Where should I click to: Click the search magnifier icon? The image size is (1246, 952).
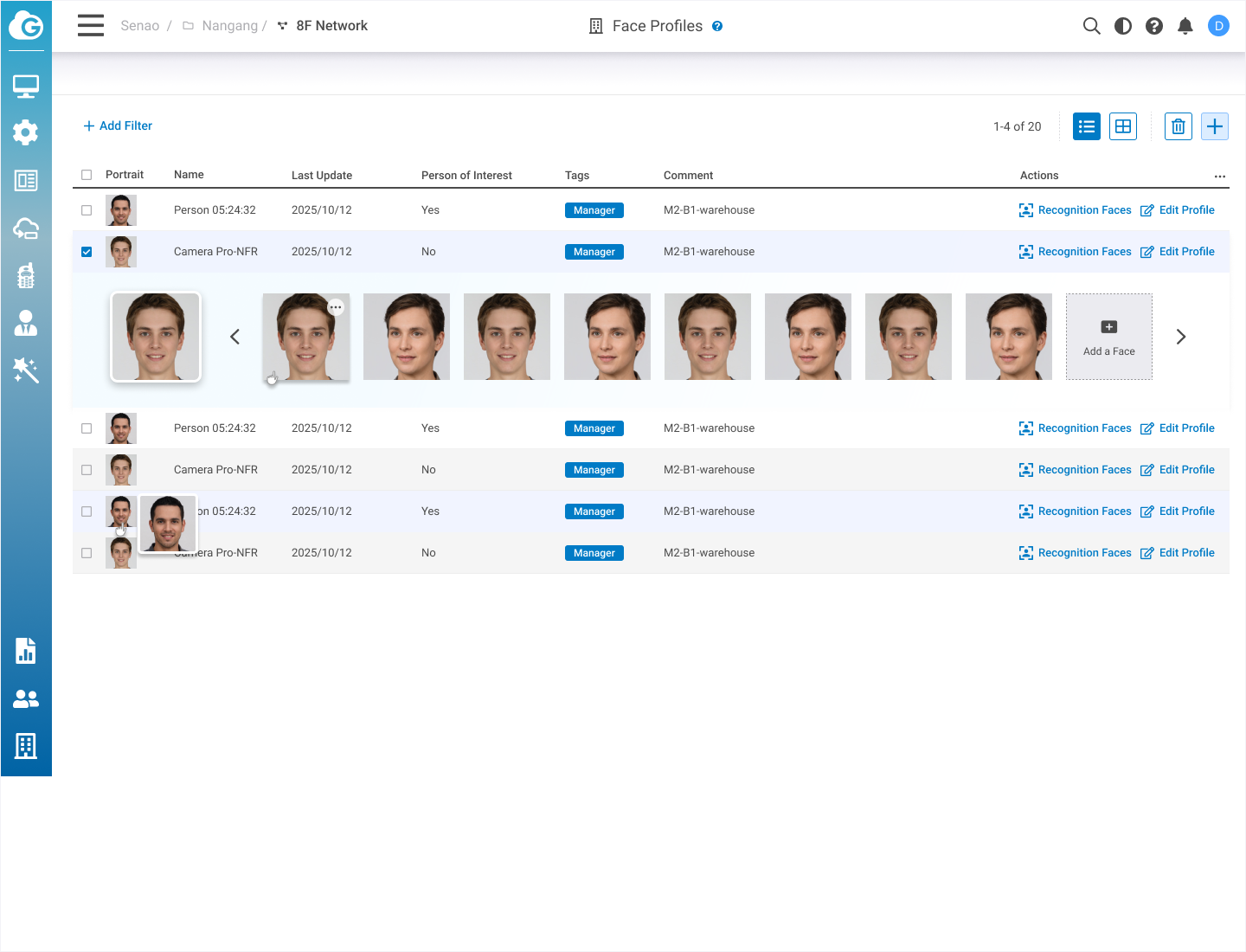pyautogui.click(x=1091, y=26)
